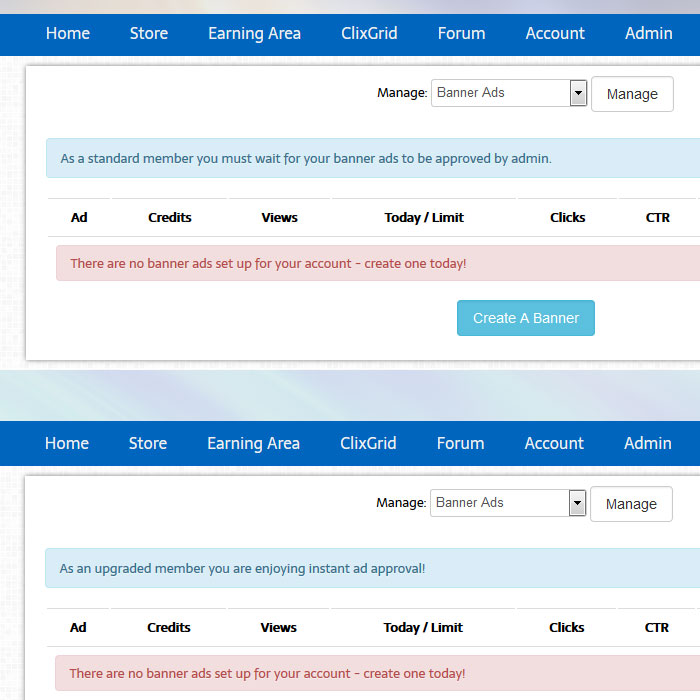
Task: Open Earning Area in the lower navigation bar
Action: [x=254, y=444]
